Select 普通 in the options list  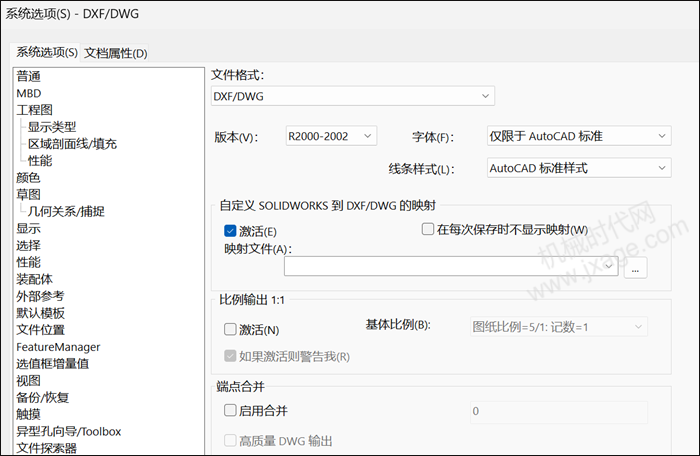(x=29, y=76)
